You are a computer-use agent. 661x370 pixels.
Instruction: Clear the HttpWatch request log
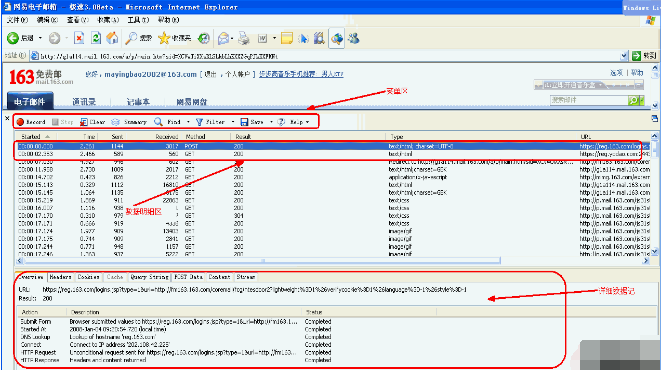click(x=93, y=122)
